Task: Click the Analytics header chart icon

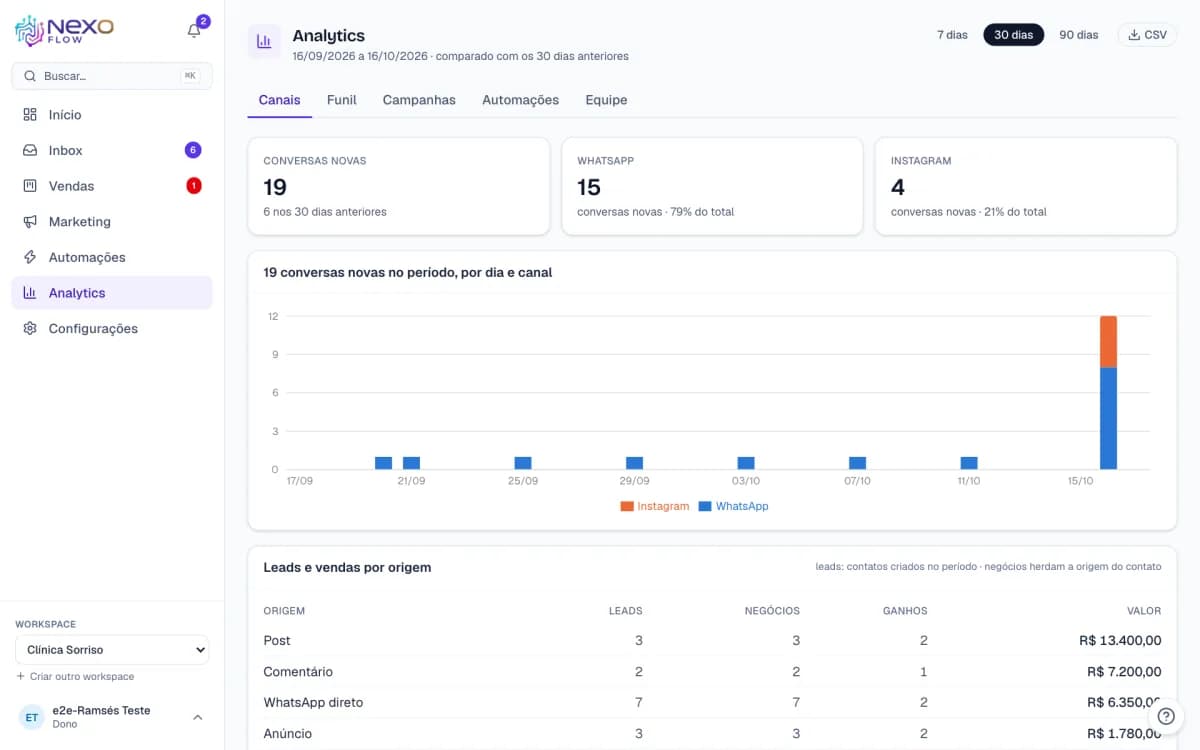Action: (x=264, y=42)
